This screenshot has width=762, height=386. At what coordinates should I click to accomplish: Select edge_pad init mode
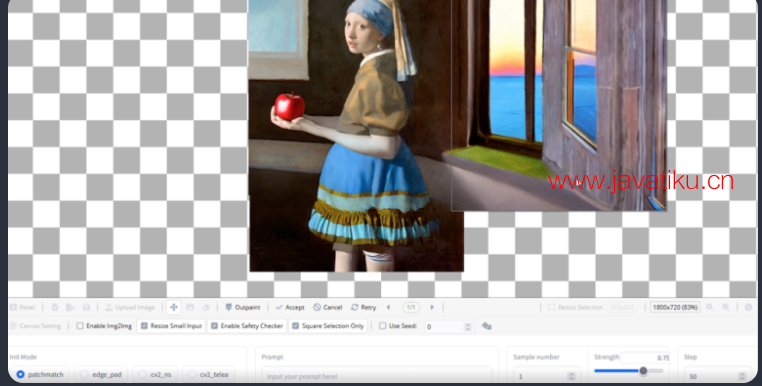[x=101, y=374]
